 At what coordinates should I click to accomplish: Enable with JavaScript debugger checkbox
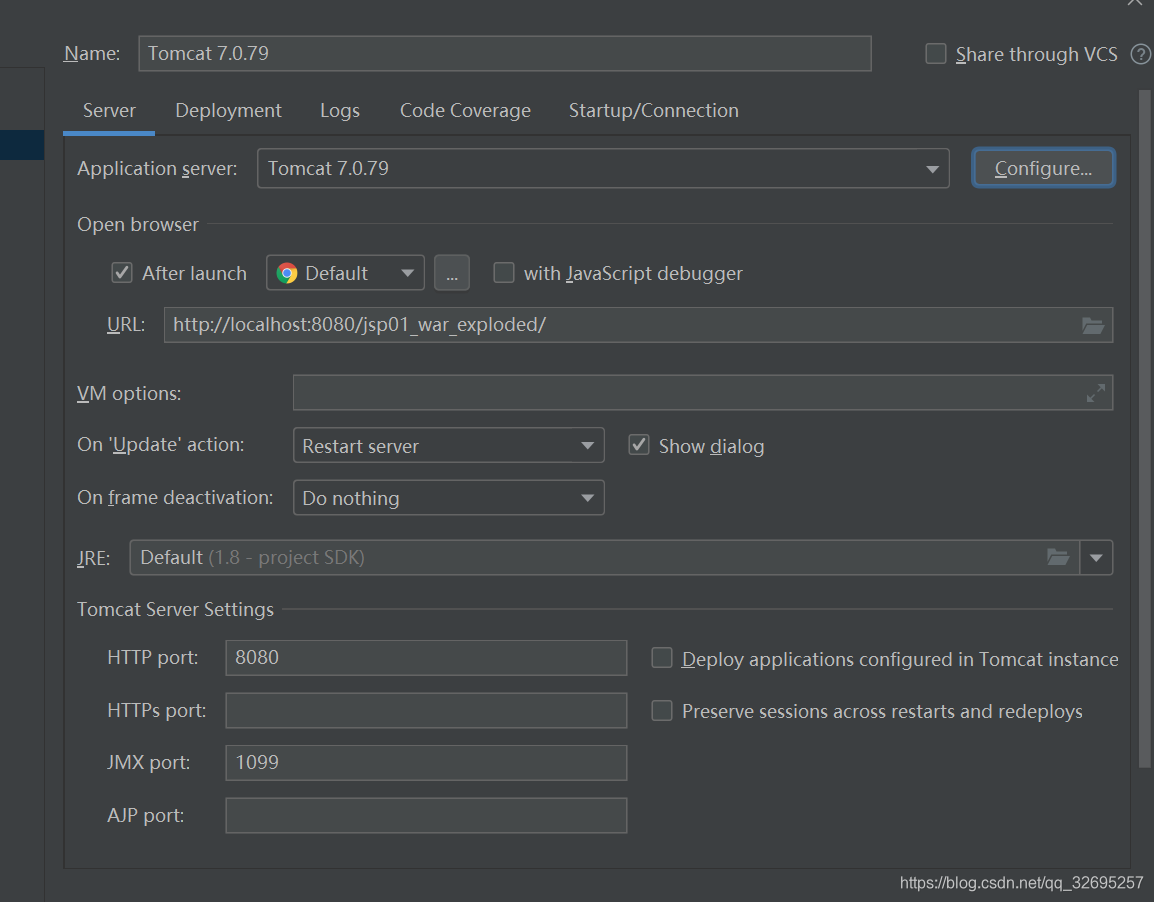point(503,273)
